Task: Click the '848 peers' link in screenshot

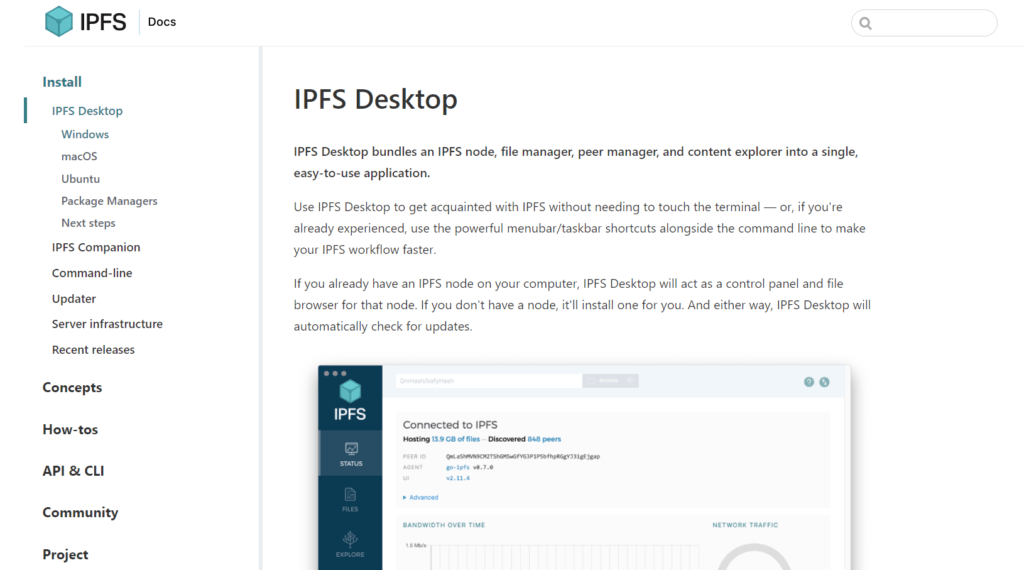Action: click(x=544, y=439)
